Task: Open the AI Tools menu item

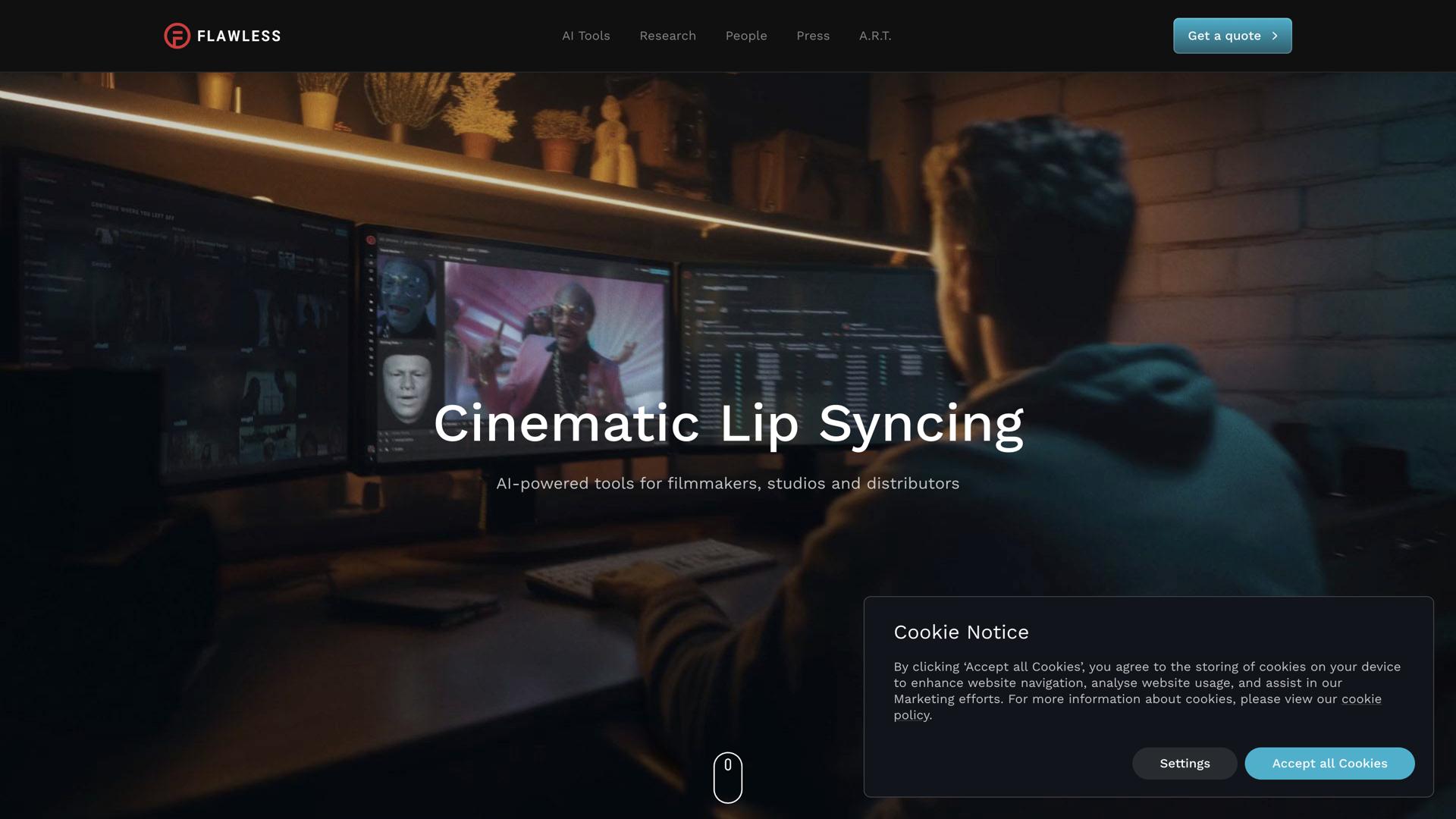Action: (x=585, y=36)
